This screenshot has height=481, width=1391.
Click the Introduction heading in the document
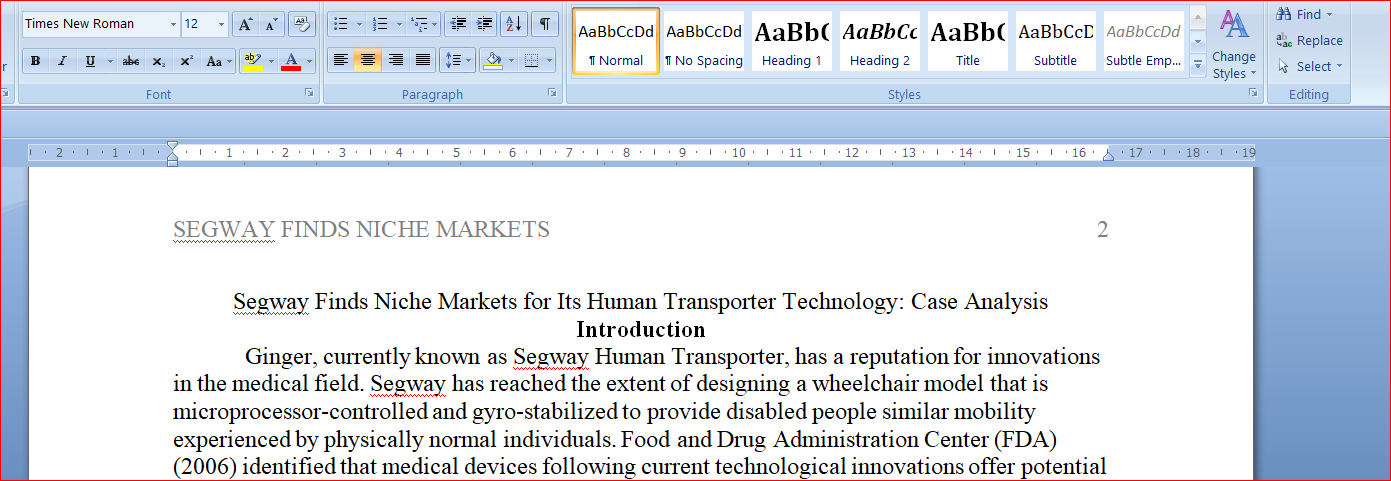point(640,329)
